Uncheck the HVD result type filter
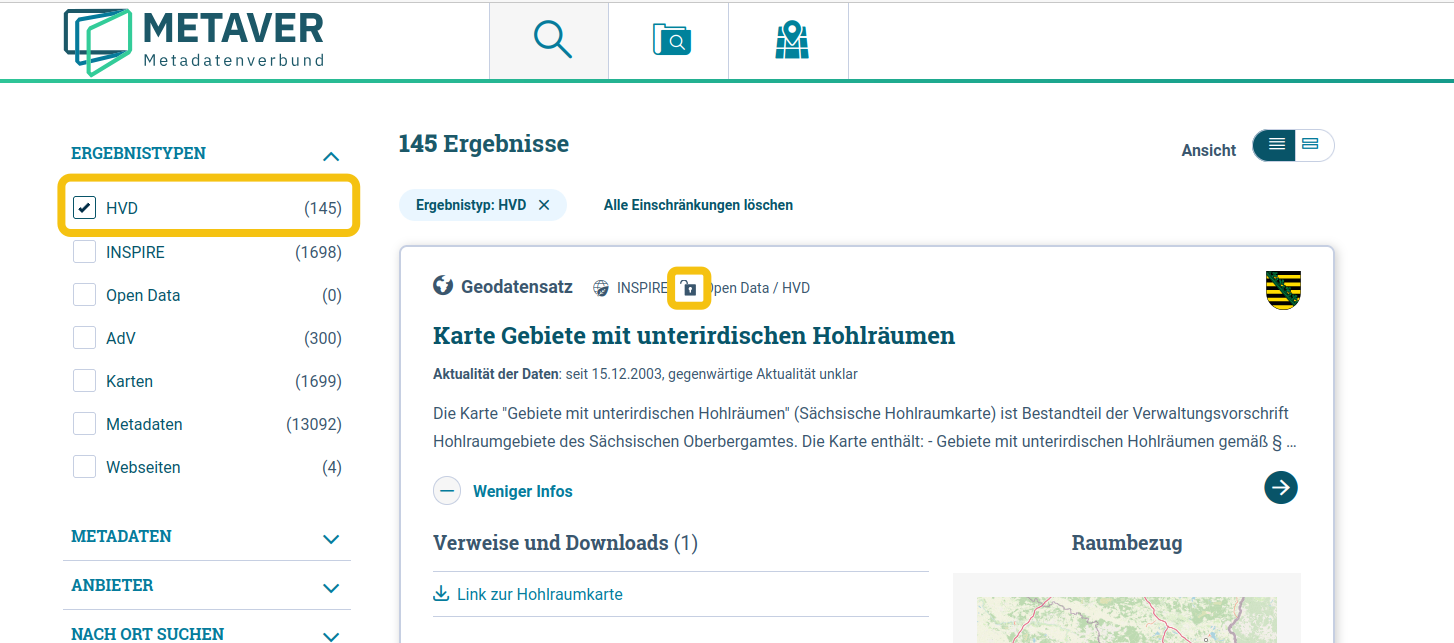The height and width of the screenshot is (643, 1454). coord(83,208)
